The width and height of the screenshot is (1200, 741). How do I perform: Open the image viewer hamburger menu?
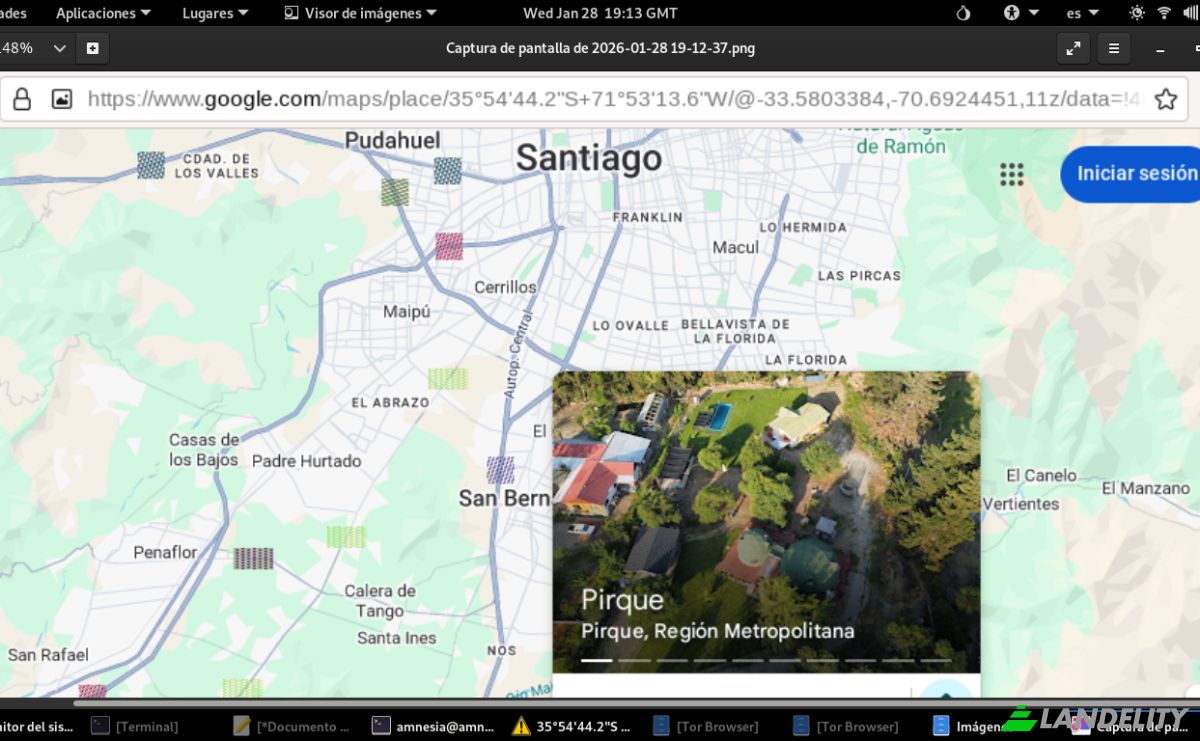point(1113,48)
